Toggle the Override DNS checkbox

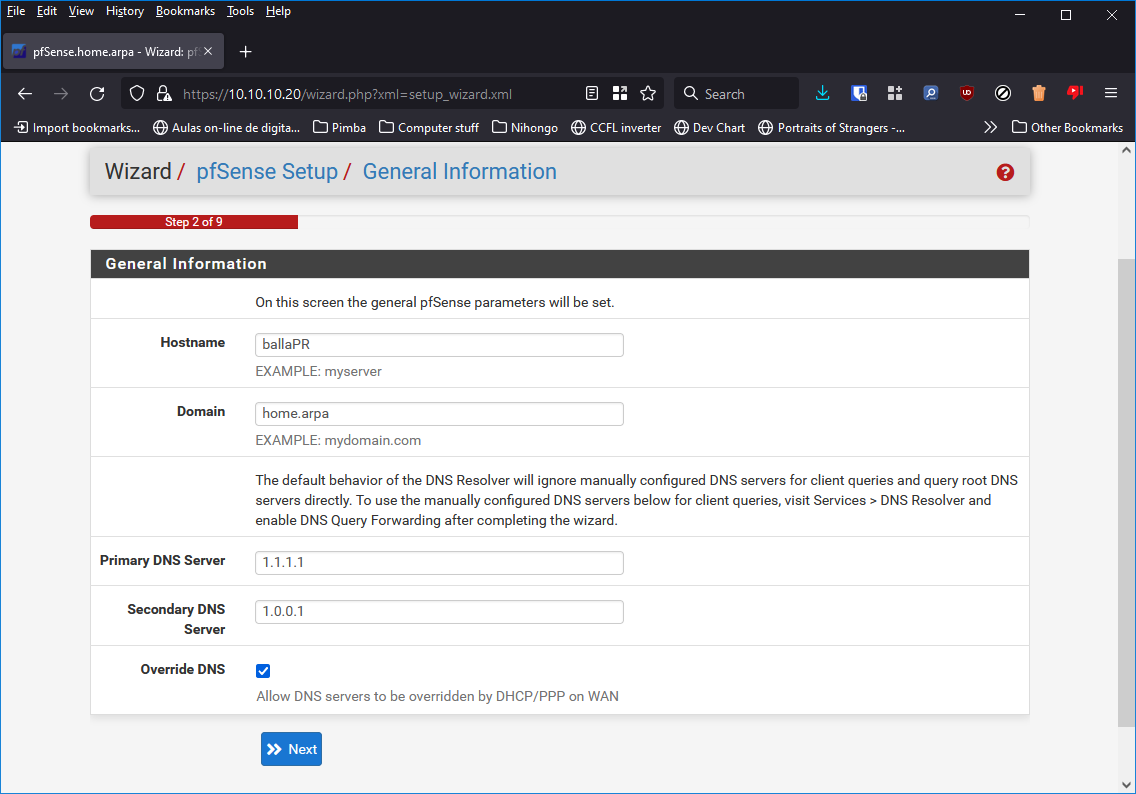tap(263, 671)
